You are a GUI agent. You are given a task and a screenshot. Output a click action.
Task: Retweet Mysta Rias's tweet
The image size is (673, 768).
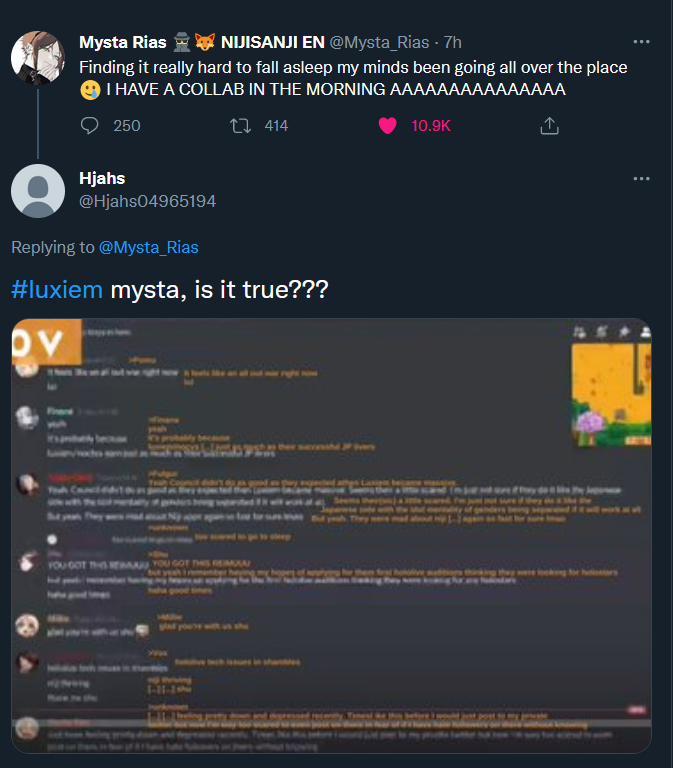[x=240, y=126]
